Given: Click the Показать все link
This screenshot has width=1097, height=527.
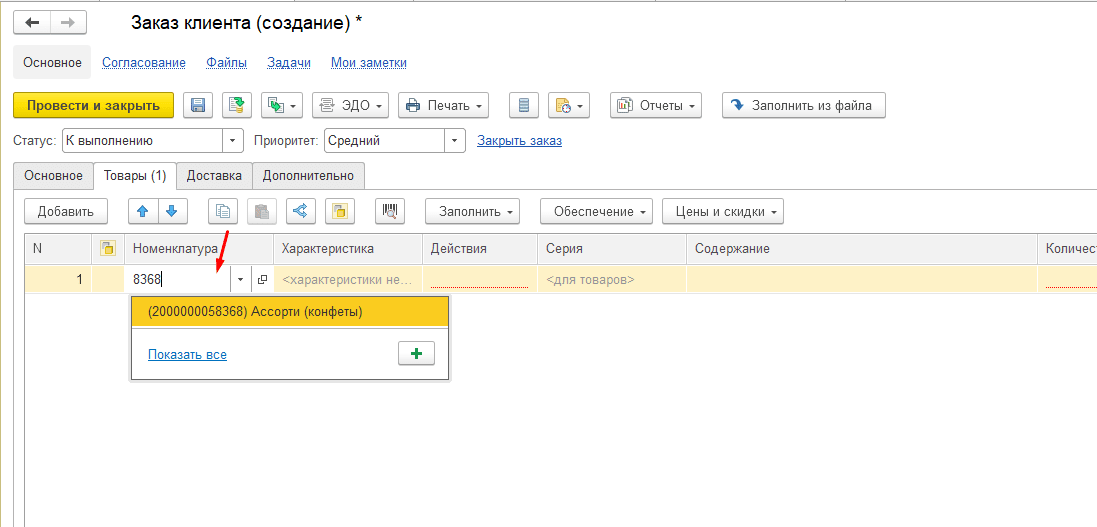Looking at the screenshot, I should (187, 354).
